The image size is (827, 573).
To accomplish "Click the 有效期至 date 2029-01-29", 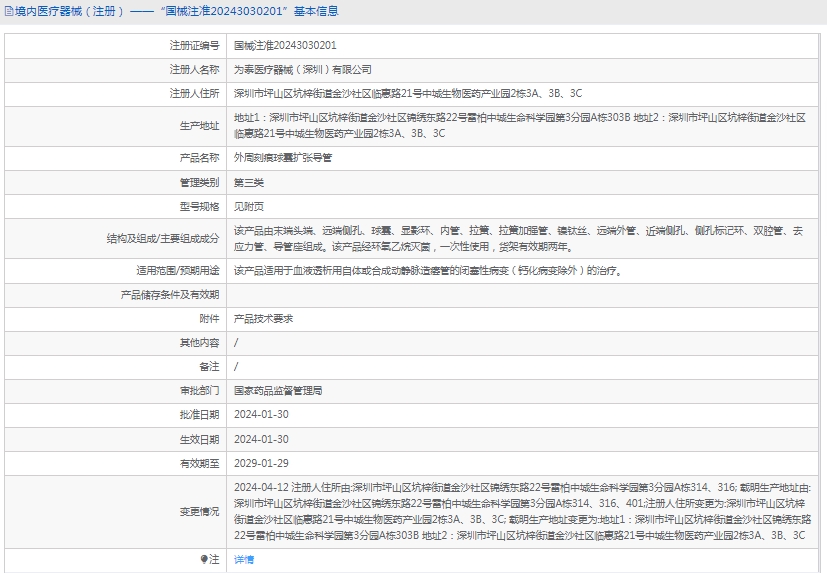I will pyautogui.click(x=261, y=463).
